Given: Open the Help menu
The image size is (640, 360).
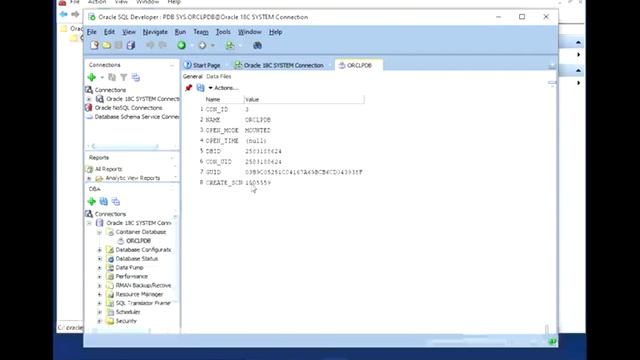Looking at the screenshot, I should pyautogui.click(x=276, y=32).
